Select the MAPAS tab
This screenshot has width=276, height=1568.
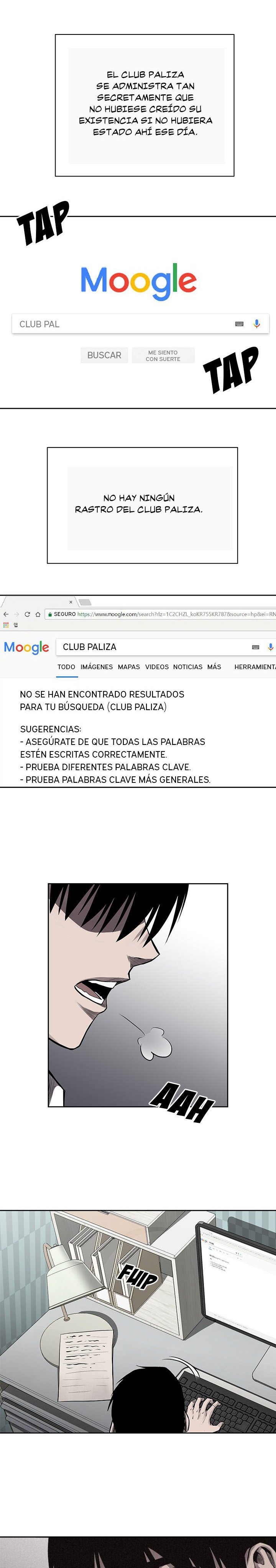128,667
